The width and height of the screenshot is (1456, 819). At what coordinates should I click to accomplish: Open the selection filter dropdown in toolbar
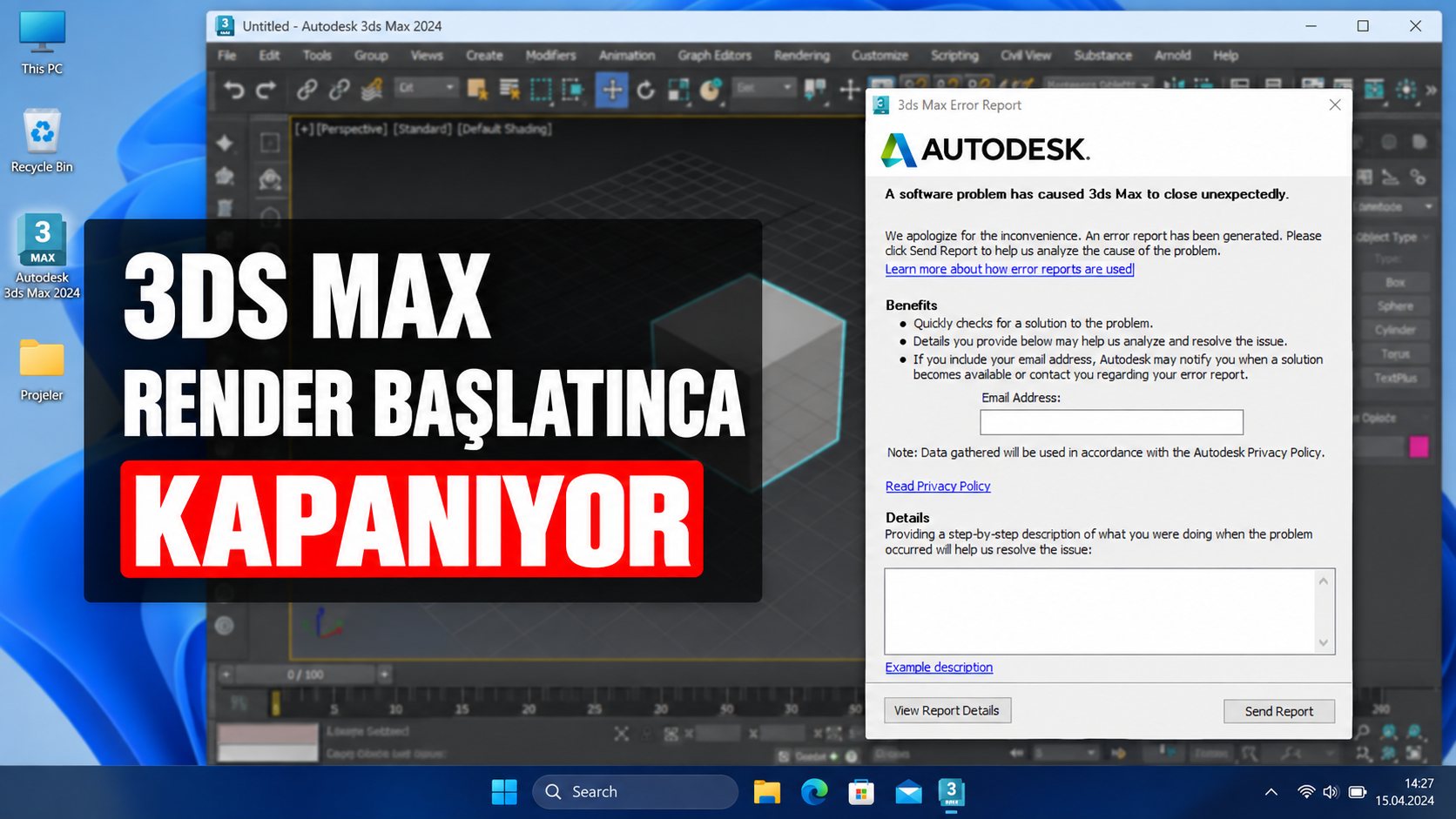tap(426, 88)
